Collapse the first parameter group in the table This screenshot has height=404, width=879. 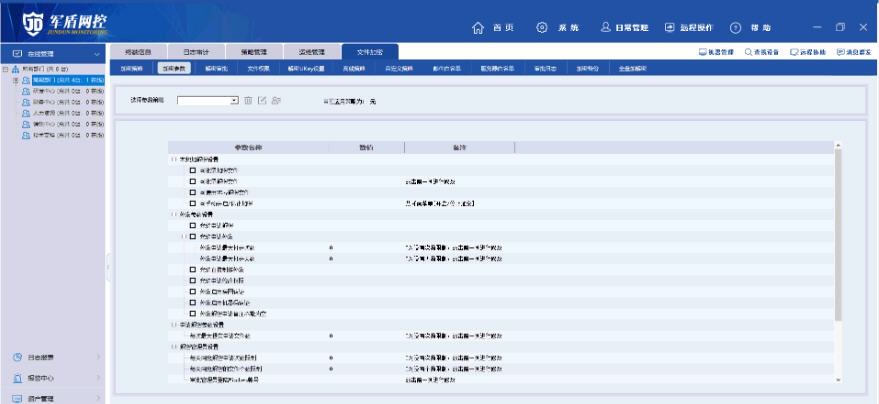click(173, 159)
